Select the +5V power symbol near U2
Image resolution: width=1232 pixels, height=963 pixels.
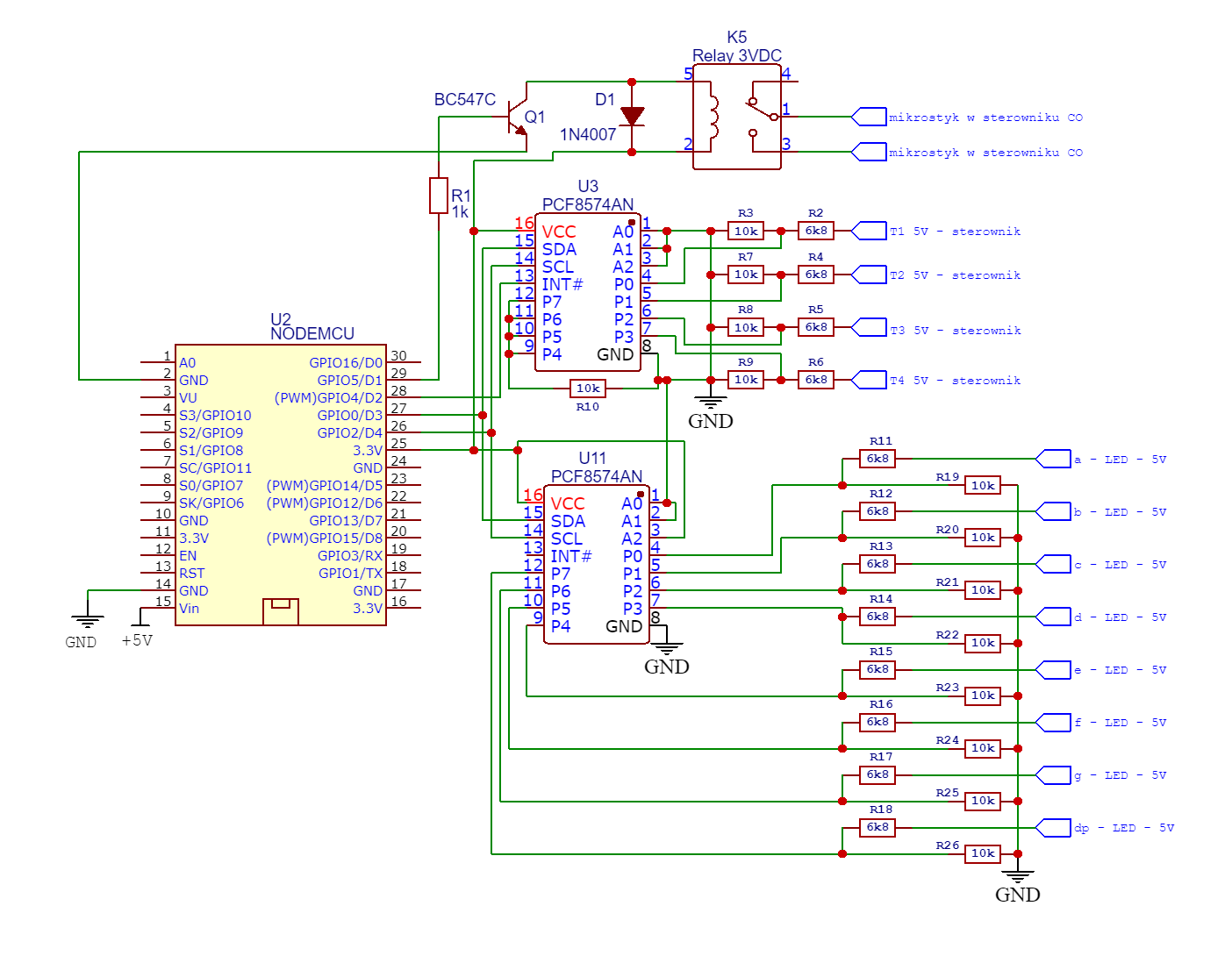click(137, 624)
